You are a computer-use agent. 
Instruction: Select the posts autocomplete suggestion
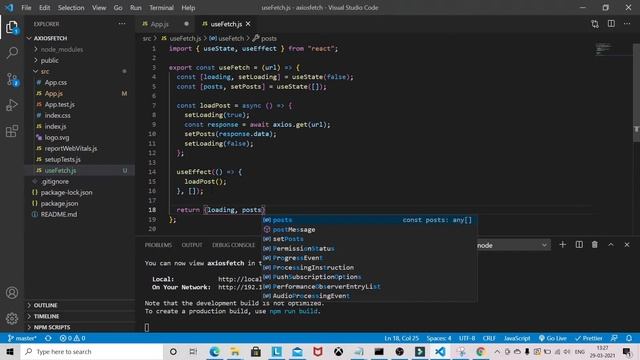pos(369,220)
